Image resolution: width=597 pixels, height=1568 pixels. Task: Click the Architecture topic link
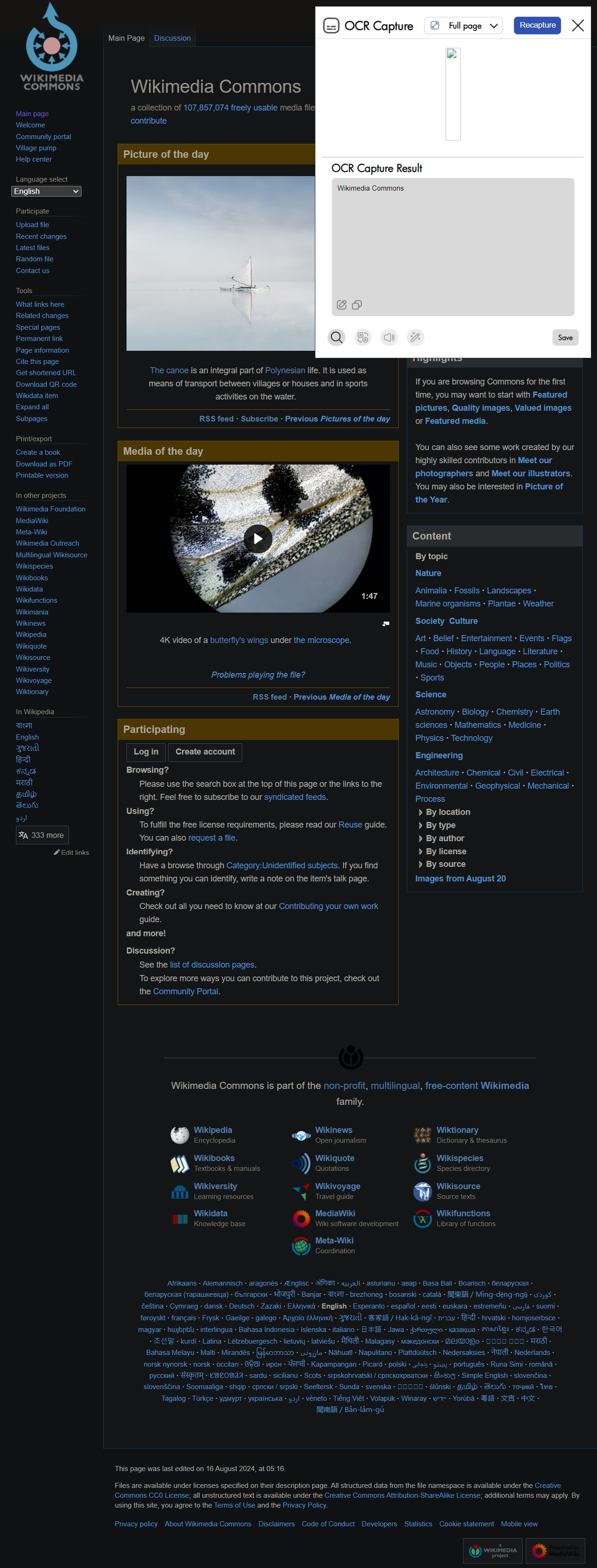coord(437,773)
